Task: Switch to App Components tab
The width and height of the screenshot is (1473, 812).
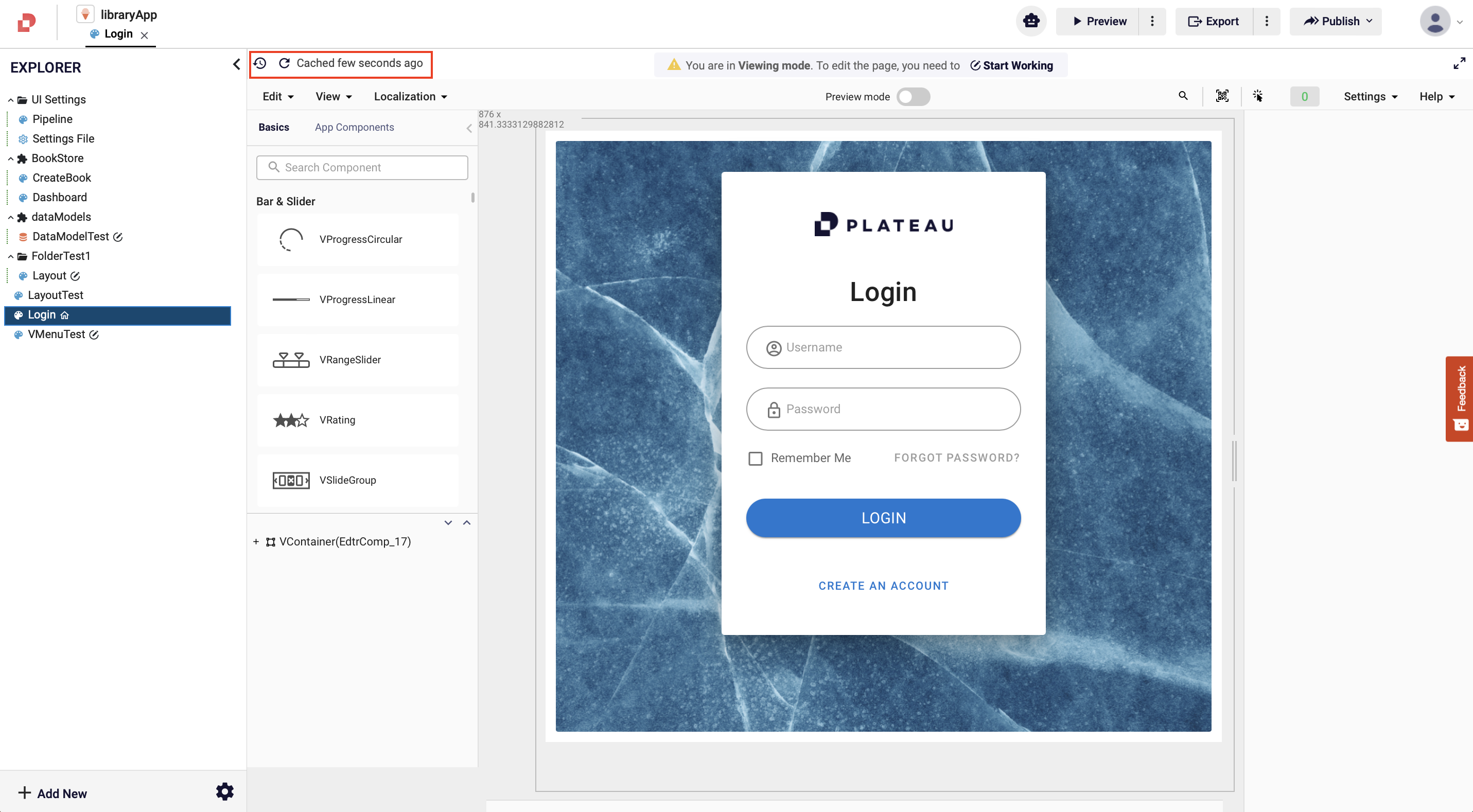Action: point(354,127)
